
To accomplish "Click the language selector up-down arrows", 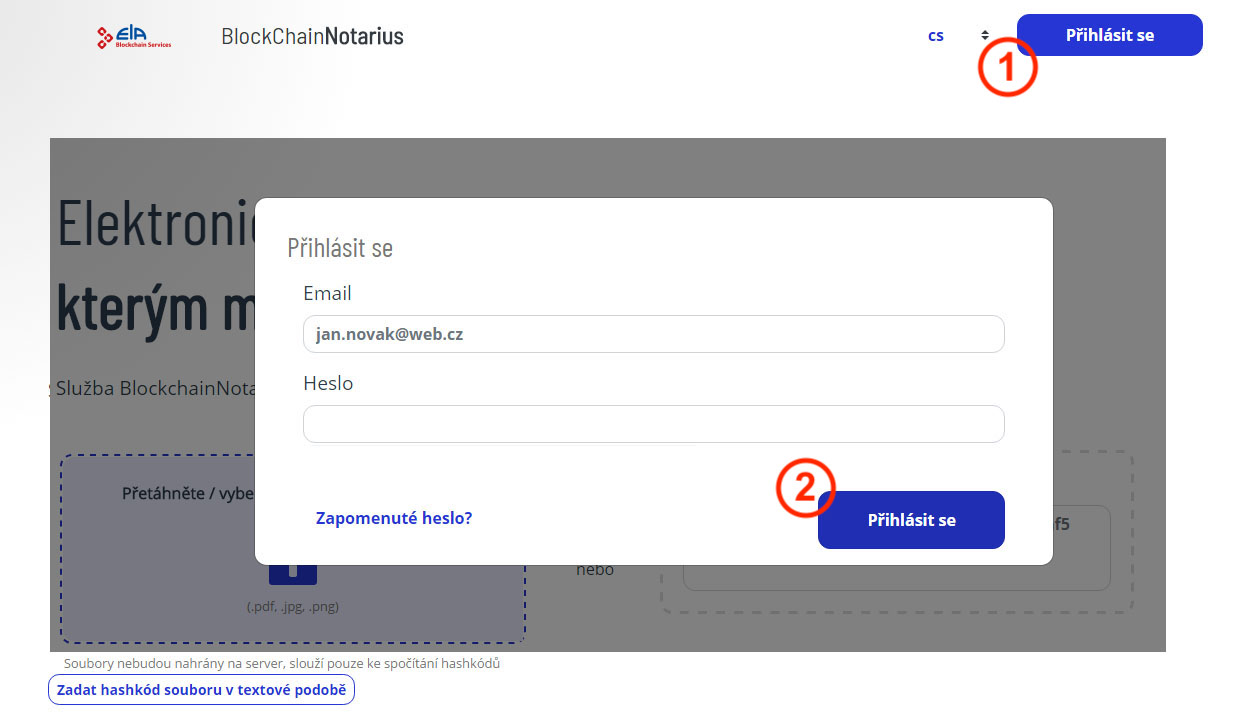I will [985, 35].
